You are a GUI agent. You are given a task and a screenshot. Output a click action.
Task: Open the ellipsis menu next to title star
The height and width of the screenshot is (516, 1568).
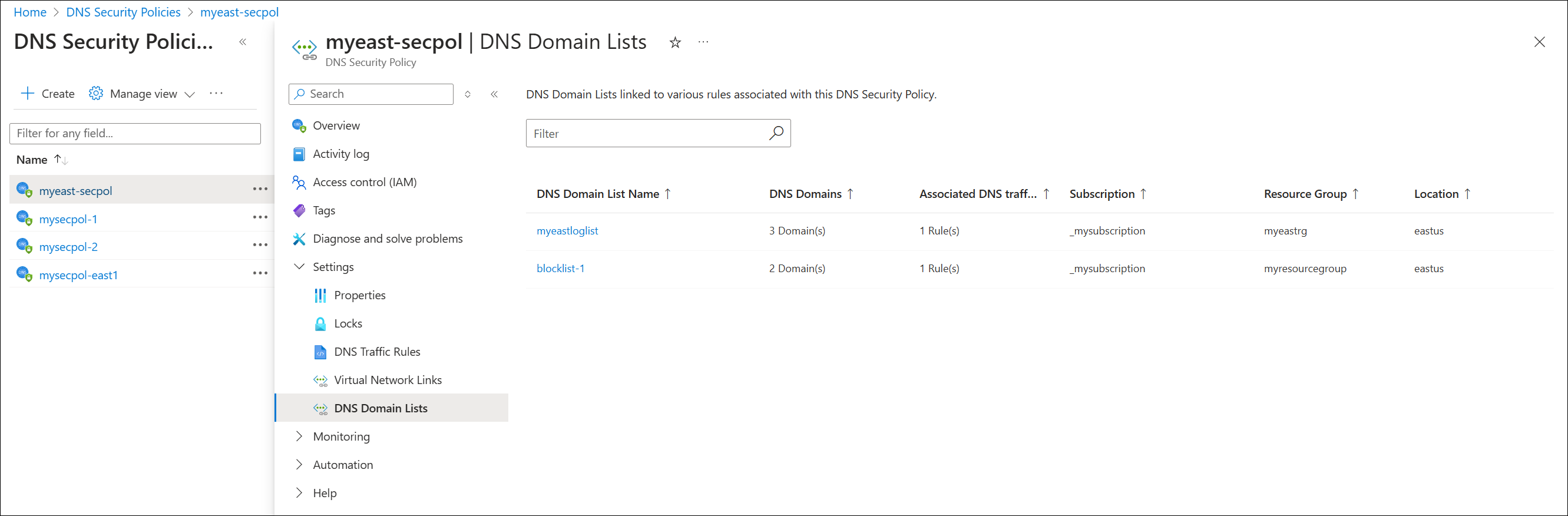point(703,42)
